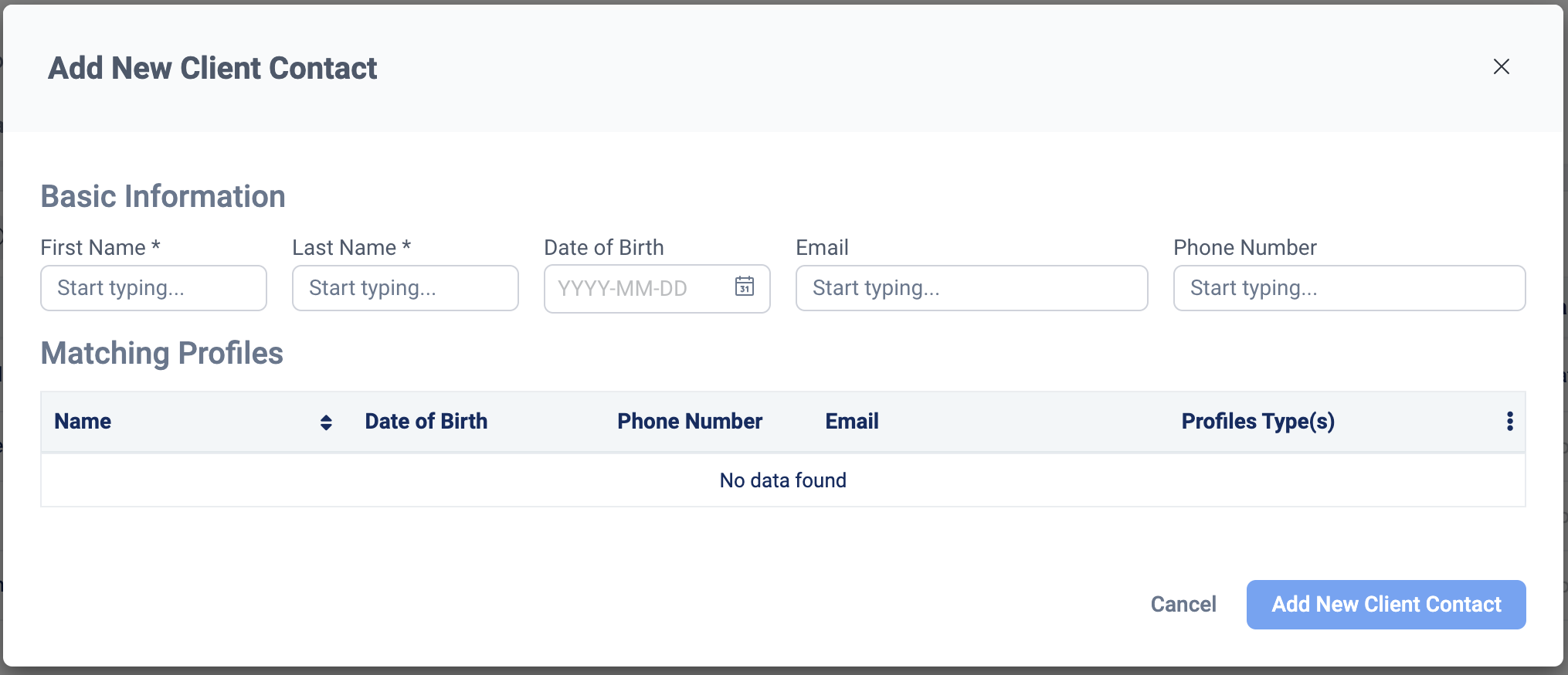This screenshot has height=675, width=1568.
Task: Click the No data found table row
Action: 782,480
